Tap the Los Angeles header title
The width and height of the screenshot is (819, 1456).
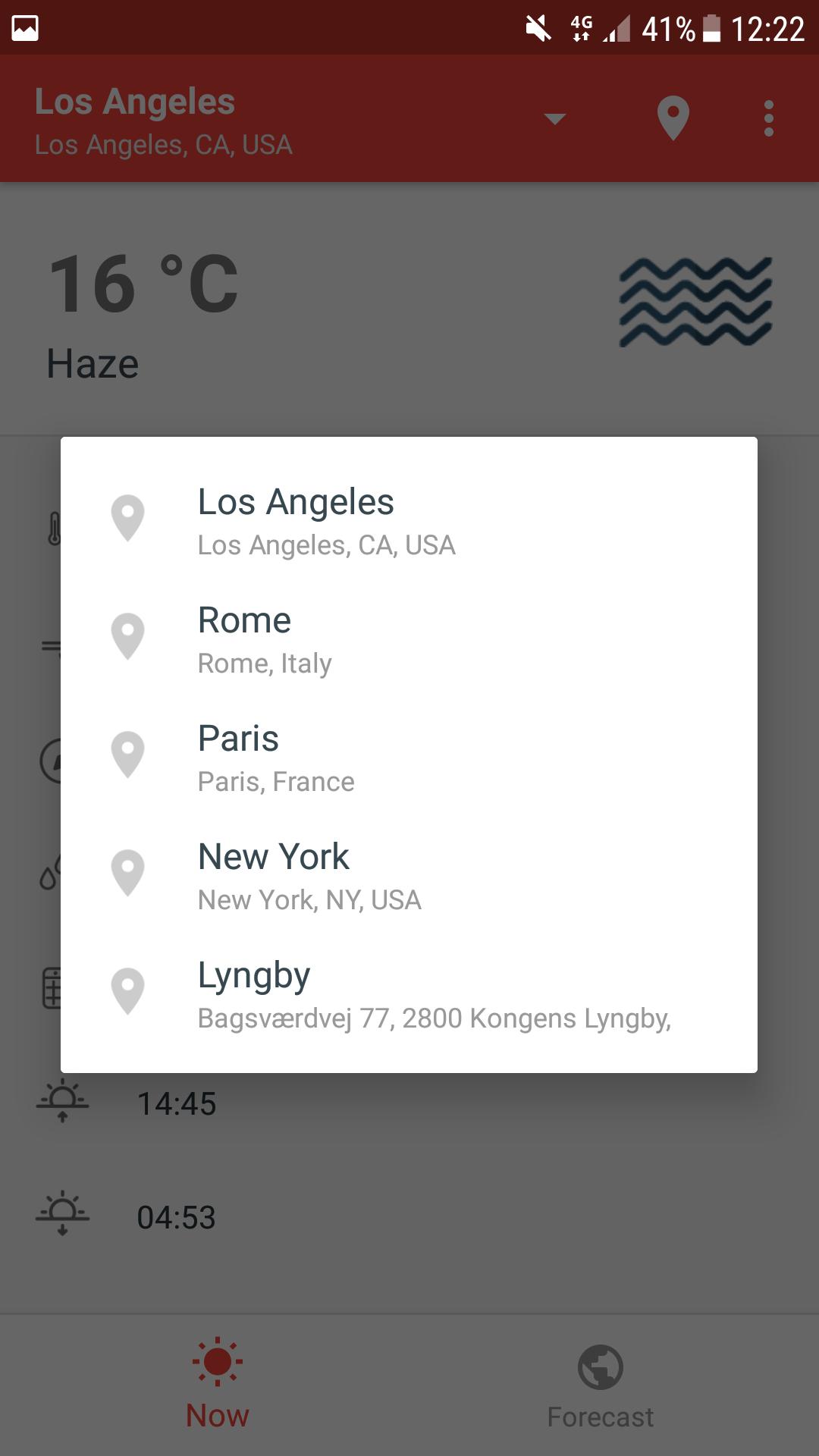coord(135,102)
